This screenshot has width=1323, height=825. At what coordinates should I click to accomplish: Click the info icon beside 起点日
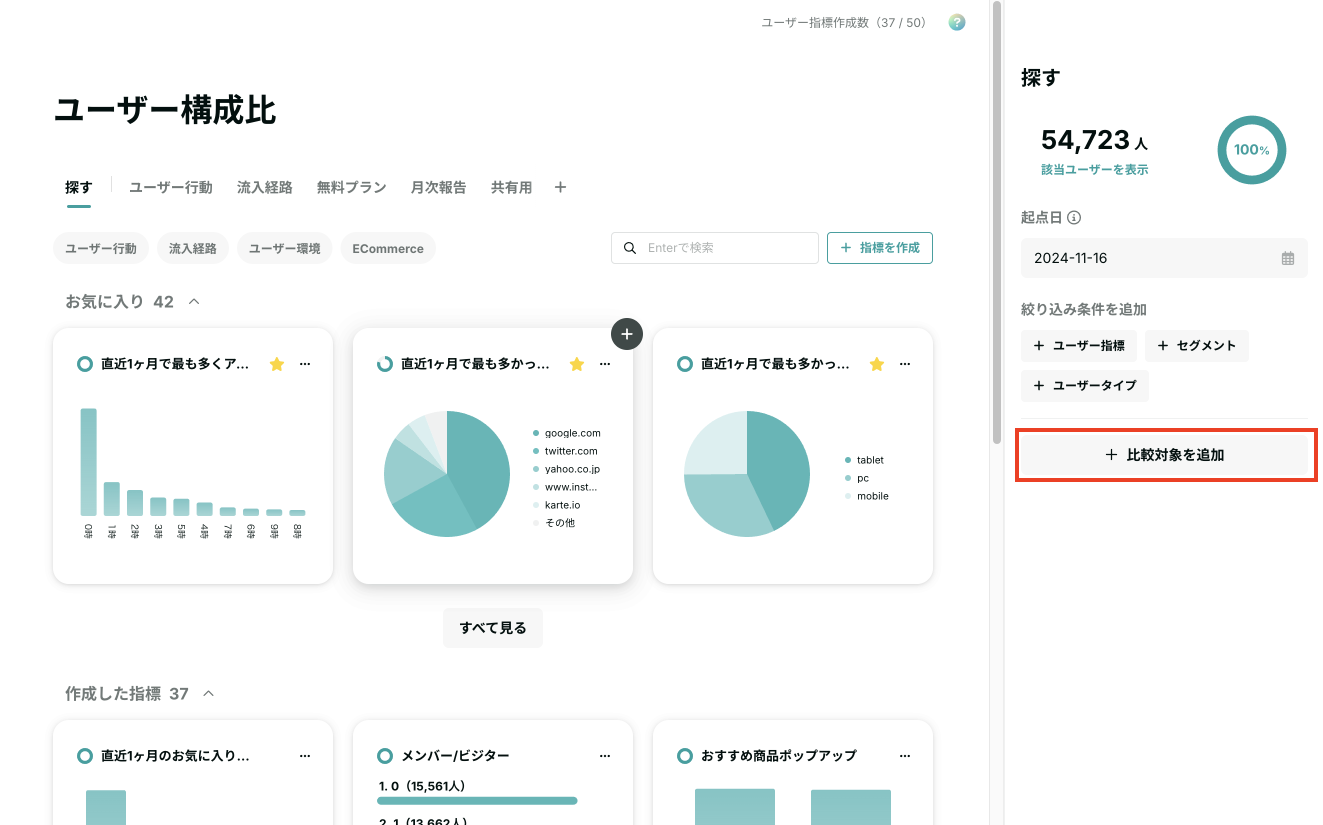pos(1074,217)
